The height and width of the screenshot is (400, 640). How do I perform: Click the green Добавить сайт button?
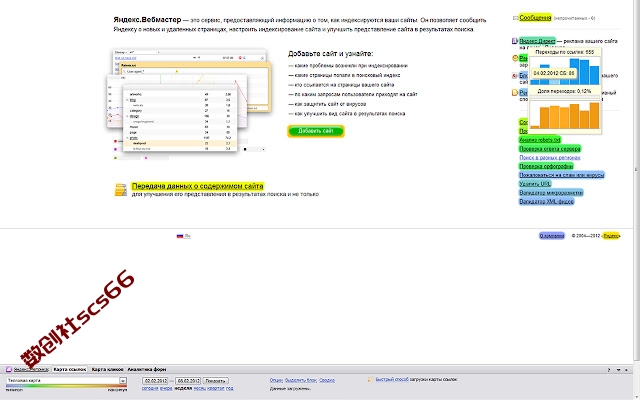pyautogui.click(x=316, y=131)
